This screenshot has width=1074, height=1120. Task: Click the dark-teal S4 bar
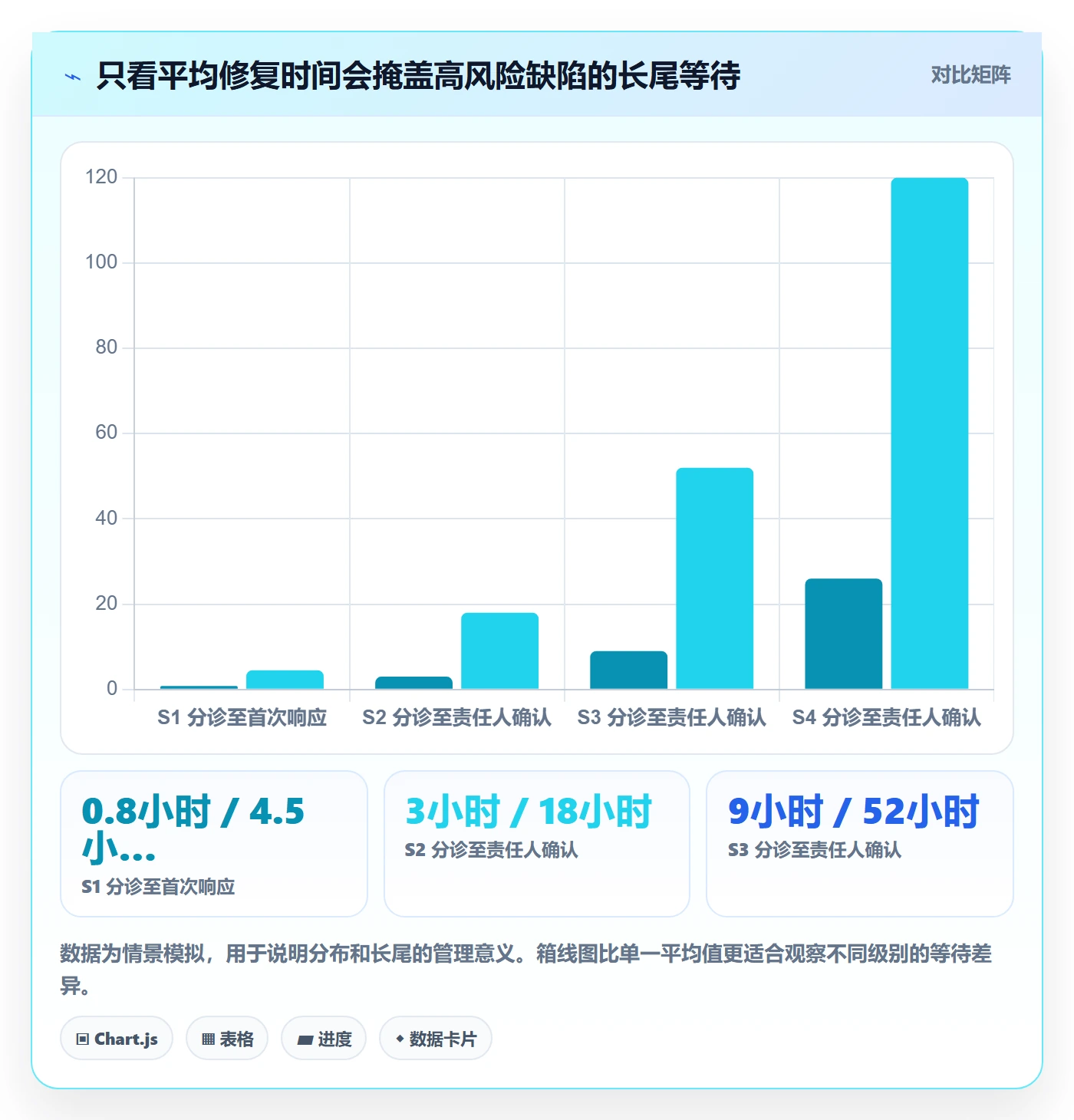pos(844,634)
